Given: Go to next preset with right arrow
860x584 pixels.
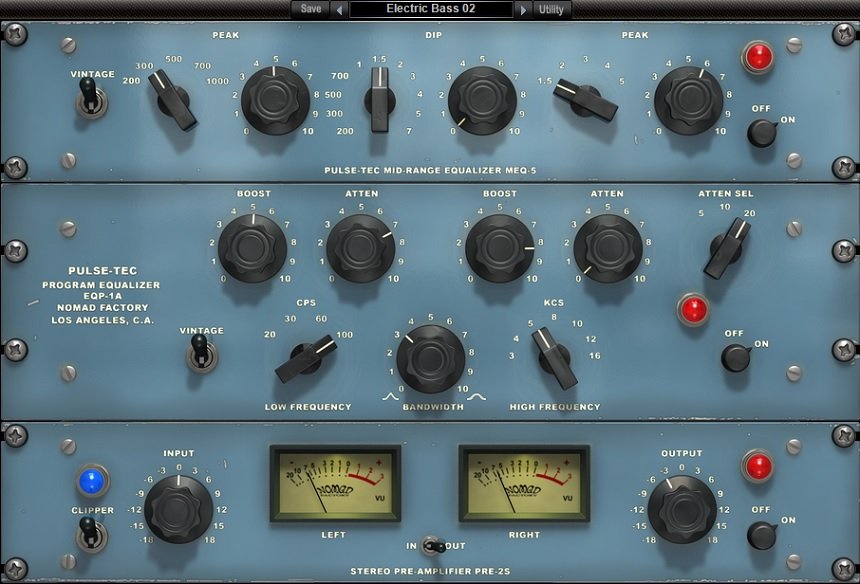Looking at the screenshot, I should pyautogui.click(x=523, y=10).
